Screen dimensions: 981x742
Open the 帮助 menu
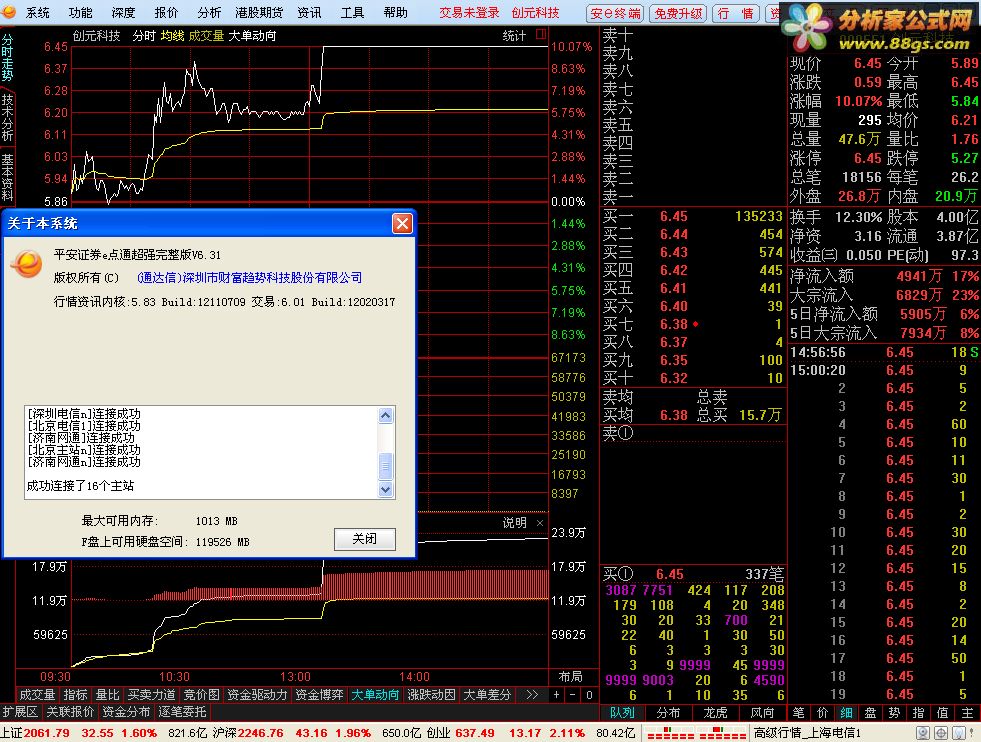point(395,13)
